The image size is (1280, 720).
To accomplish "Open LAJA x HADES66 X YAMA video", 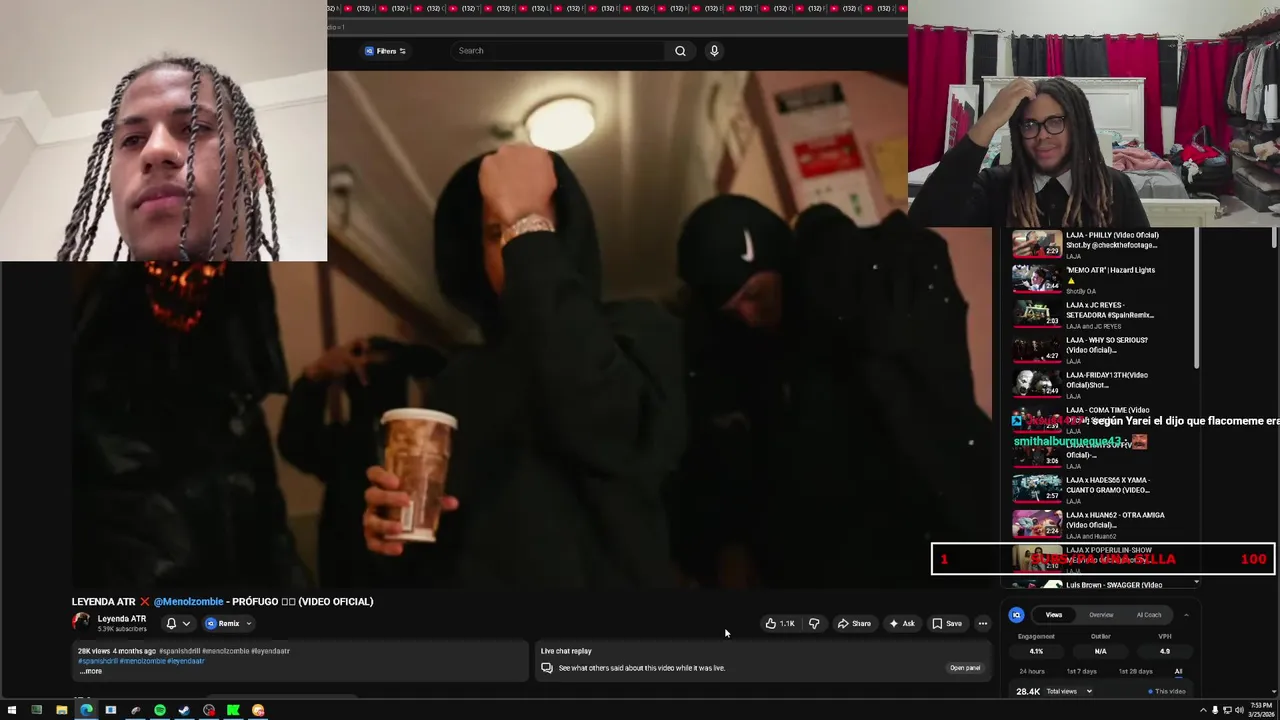I will pyautogui.click(x=1108, y=485).
